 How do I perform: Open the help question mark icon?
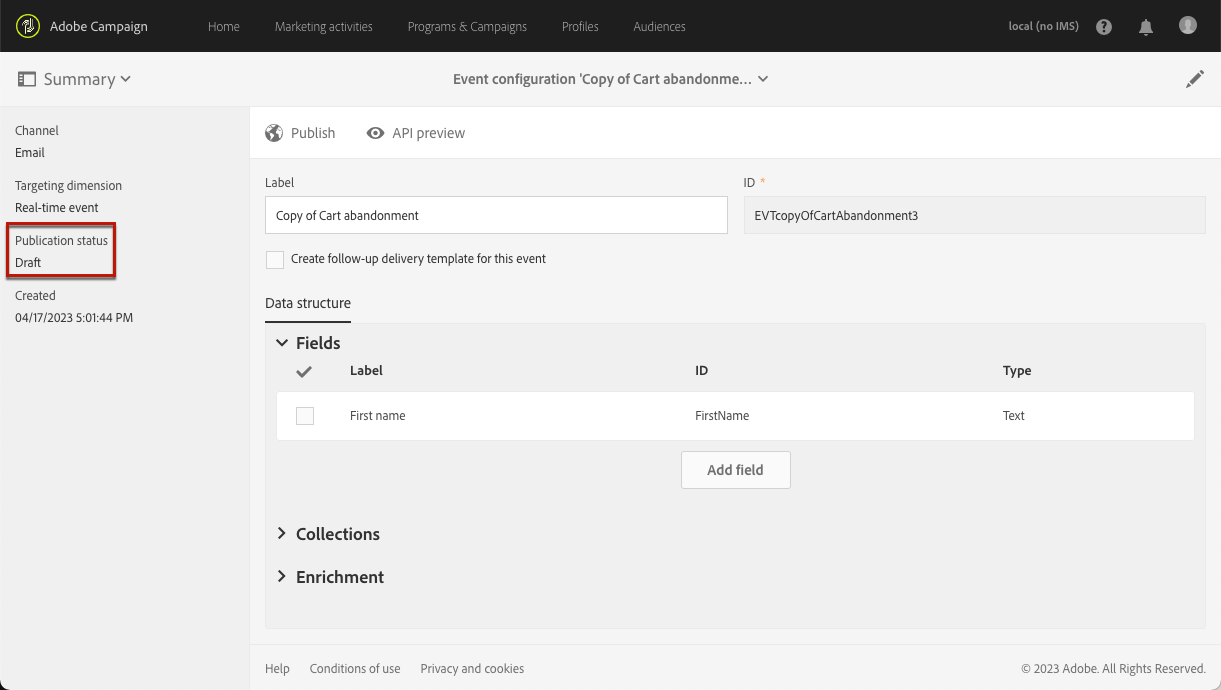tap(1104, 27)
